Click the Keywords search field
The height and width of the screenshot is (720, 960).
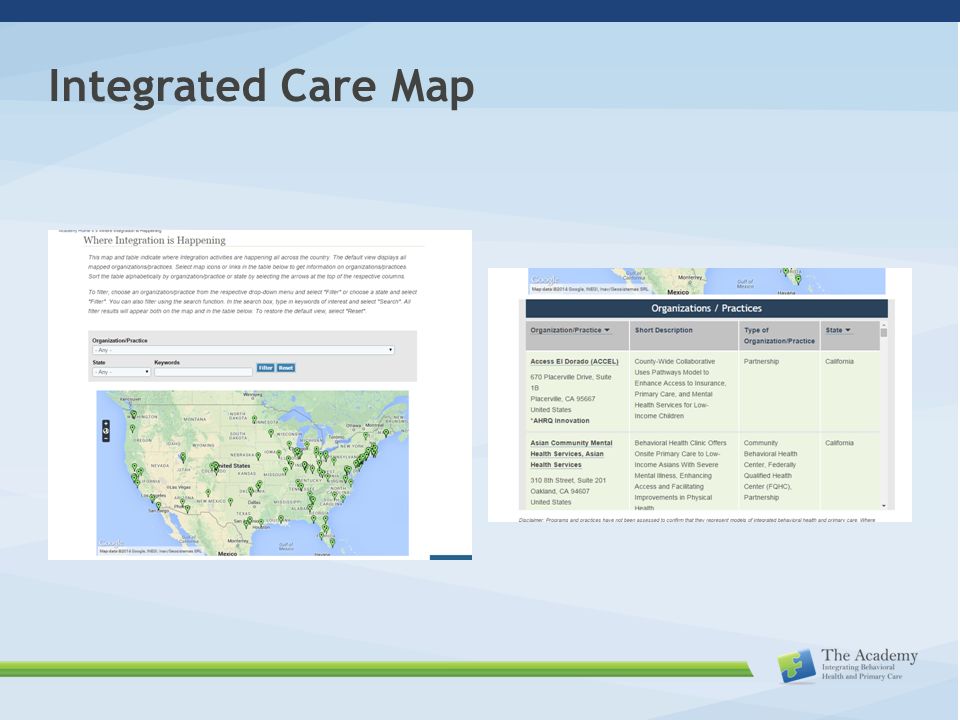[203, 372]
